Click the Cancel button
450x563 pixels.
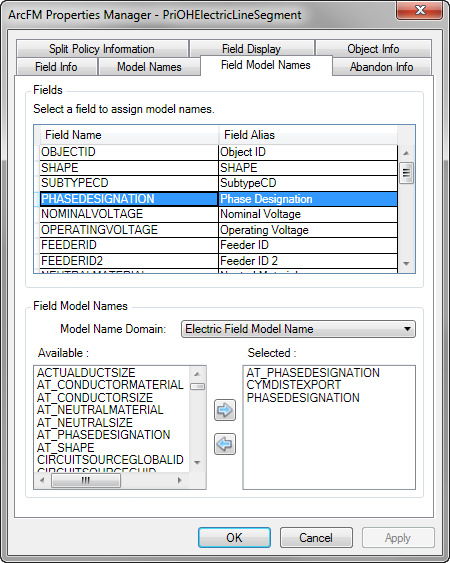coord(316,538)
